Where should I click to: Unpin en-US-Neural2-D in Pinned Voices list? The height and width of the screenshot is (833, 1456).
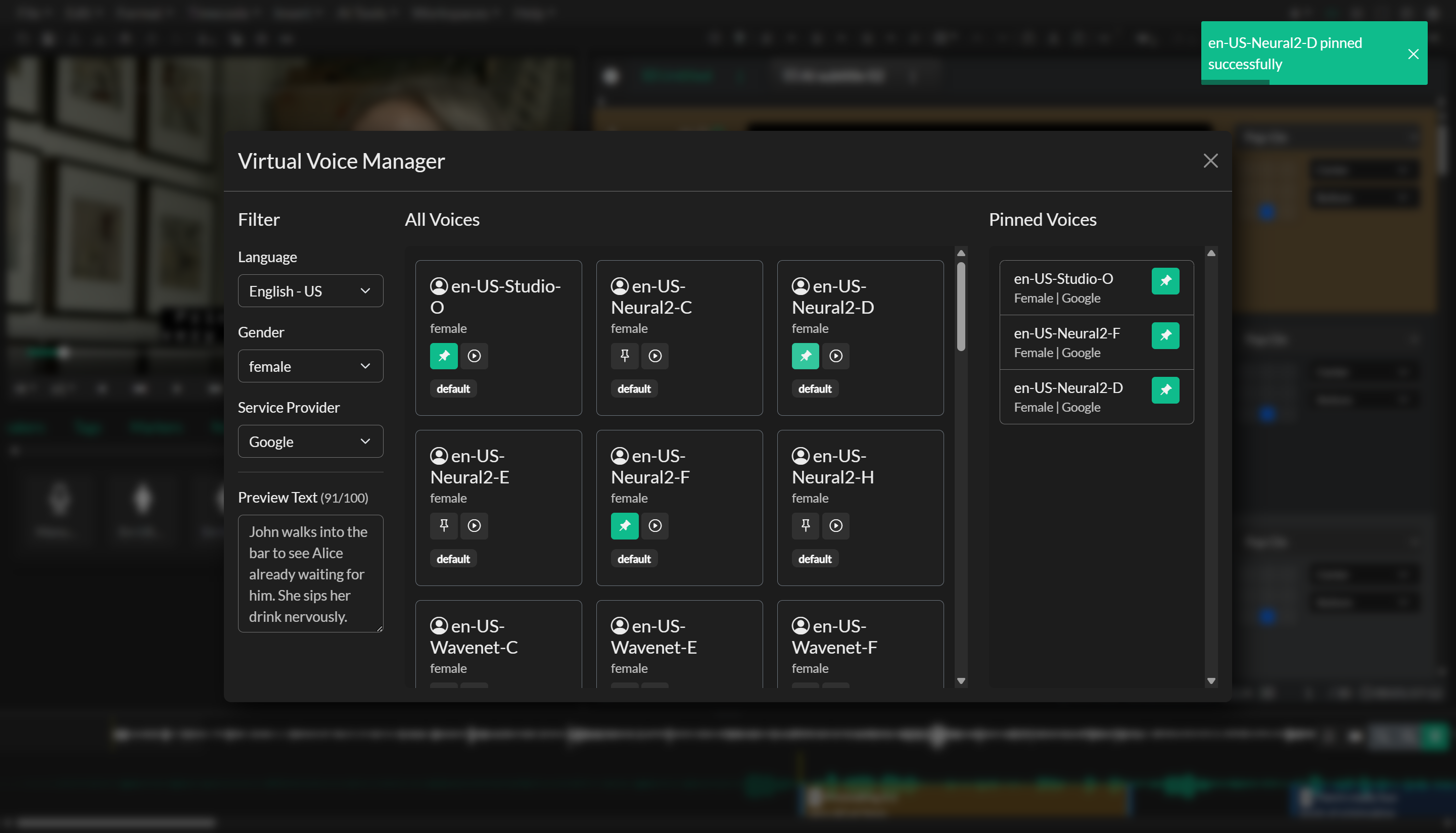(1166, 390)
